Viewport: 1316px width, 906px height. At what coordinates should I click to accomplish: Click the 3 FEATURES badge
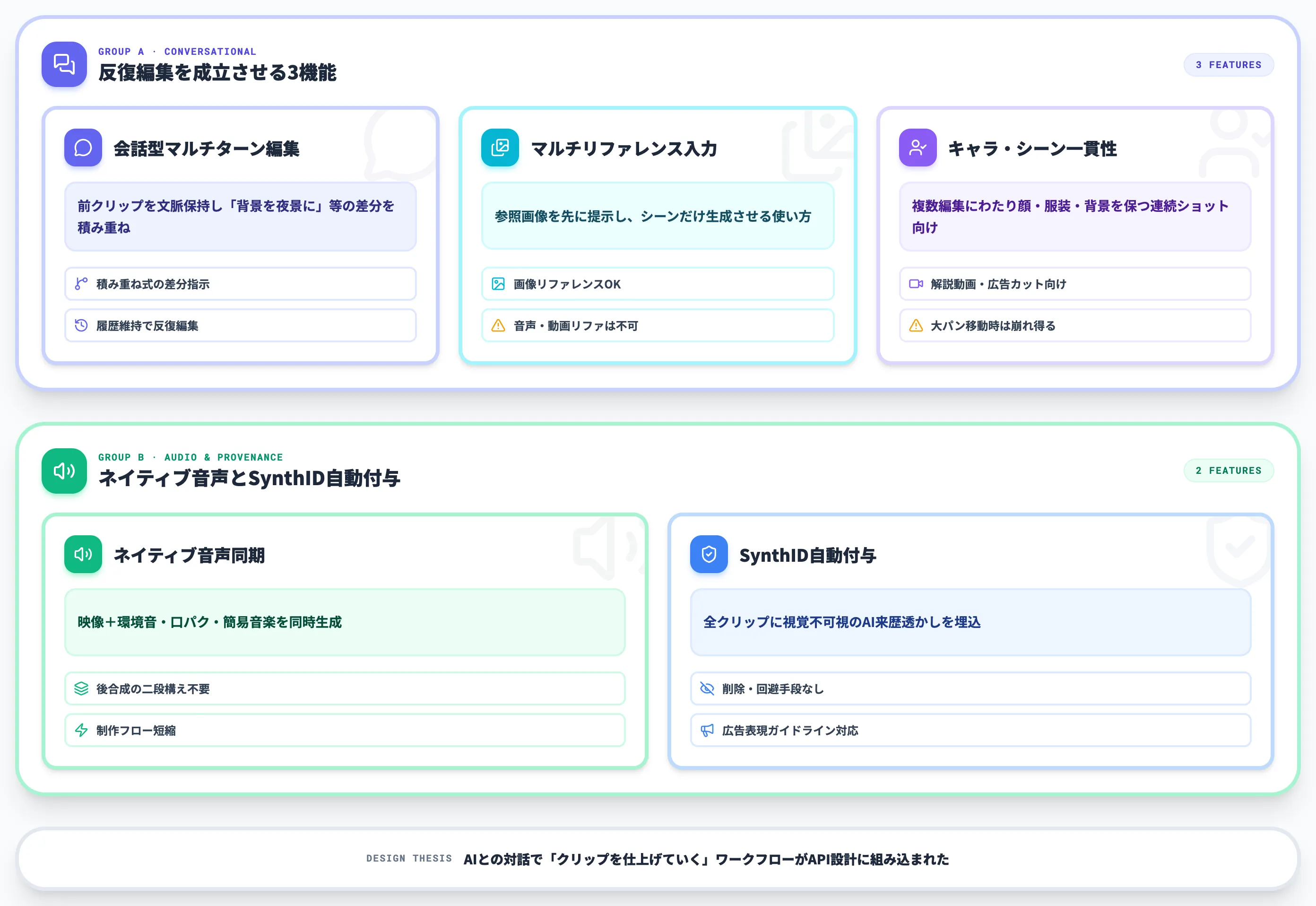tap(1229, 65)
